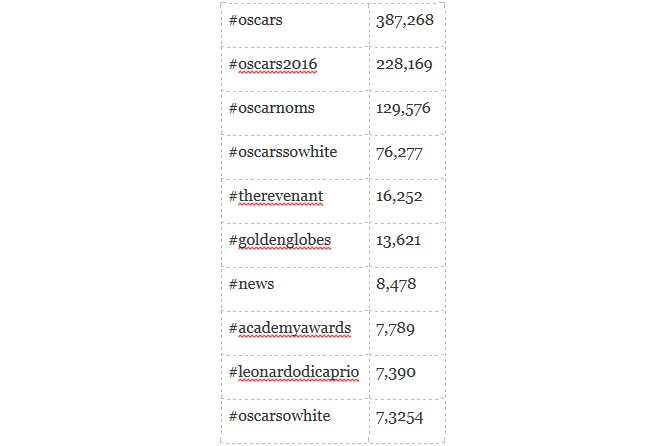Click the 8,478 number cell

coord(395,284)
